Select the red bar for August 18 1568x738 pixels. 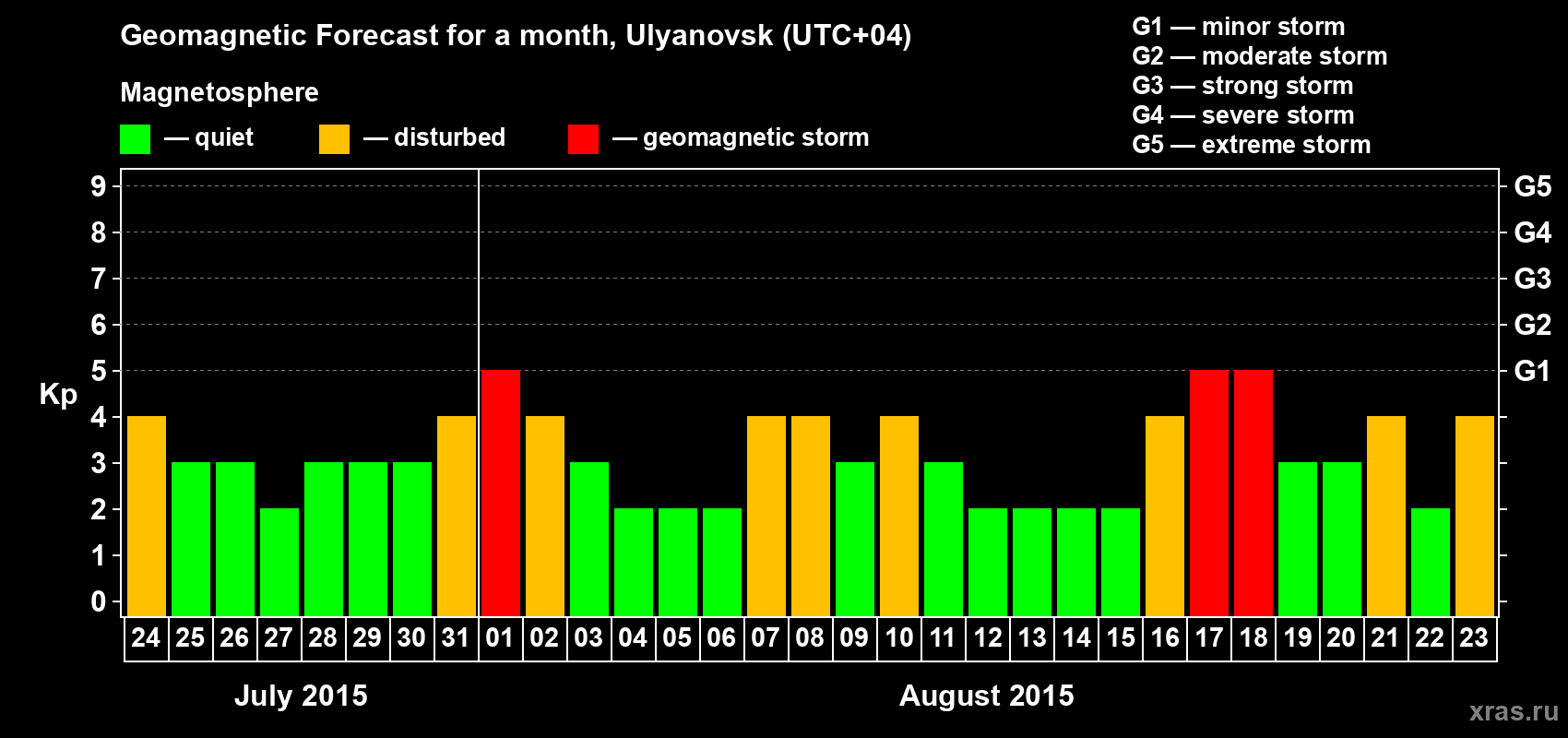point(1253,493)
